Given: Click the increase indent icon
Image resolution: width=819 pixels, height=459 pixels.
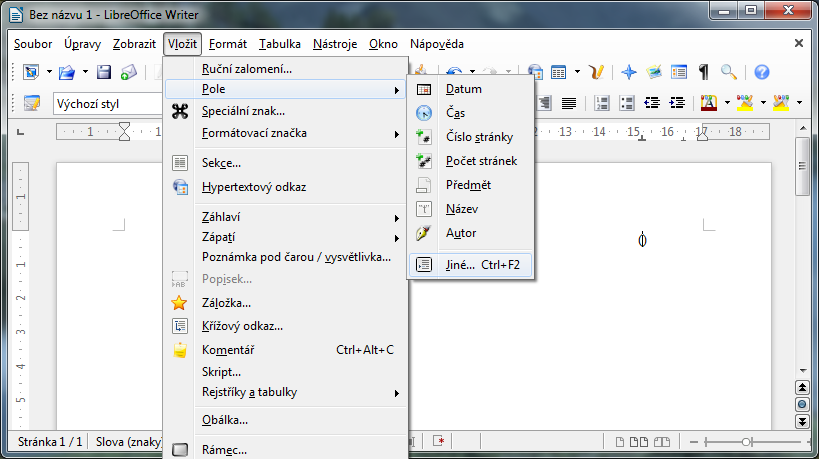Looking at the screenshot, I should (x=677, y=103).
